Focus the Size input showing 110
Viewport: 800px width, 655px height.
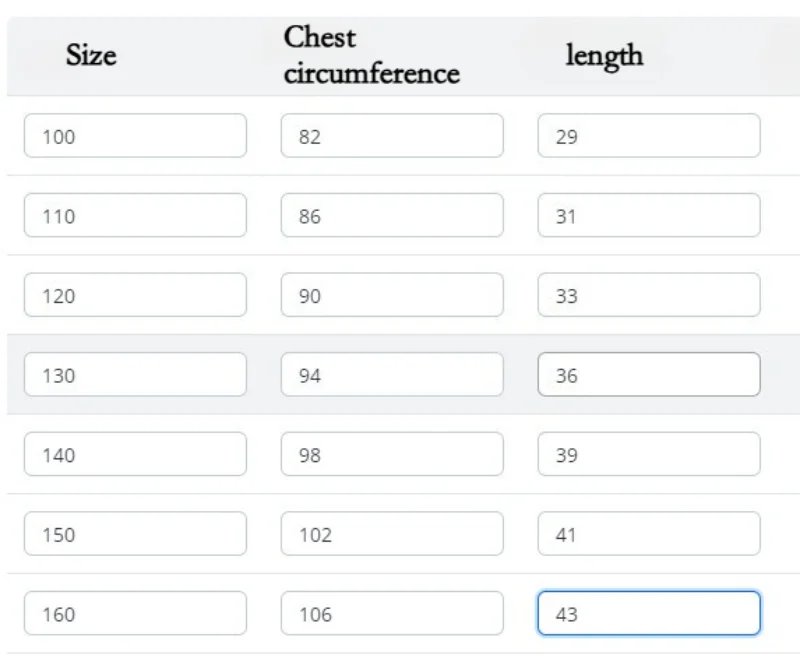point(135,215)
